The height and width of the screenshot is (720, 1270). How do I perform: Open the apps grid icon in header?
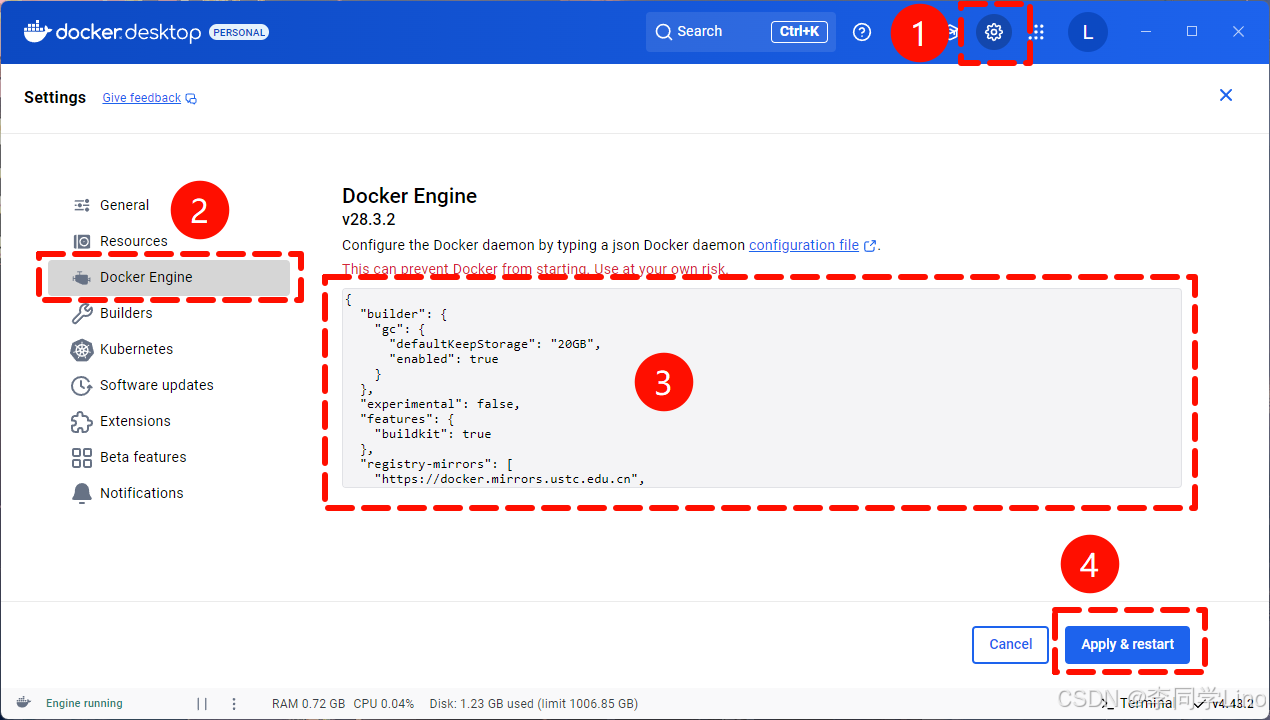point(1037,32)
